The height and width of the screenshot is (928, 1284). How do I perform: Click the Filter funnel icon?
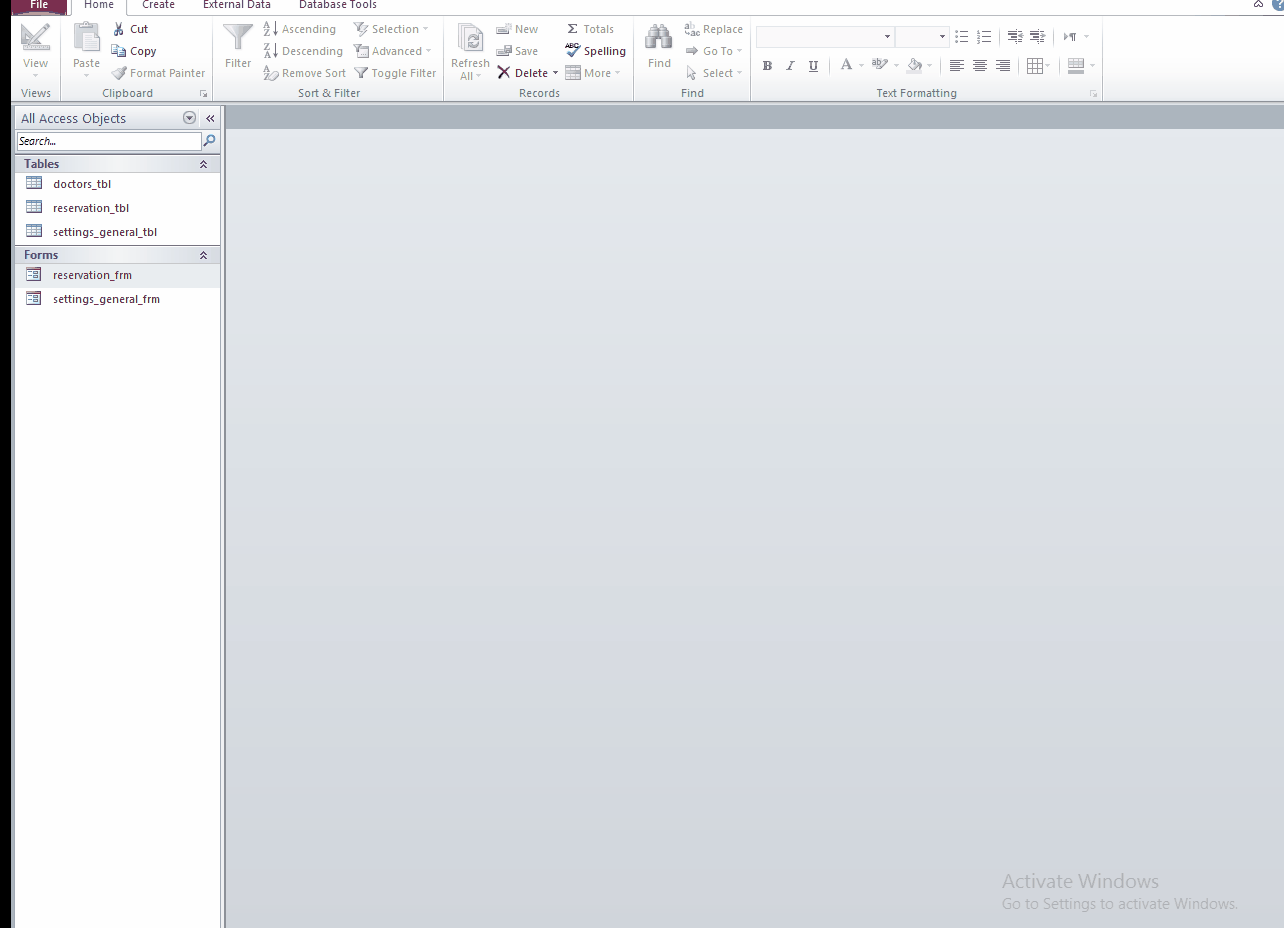[238, 40]
